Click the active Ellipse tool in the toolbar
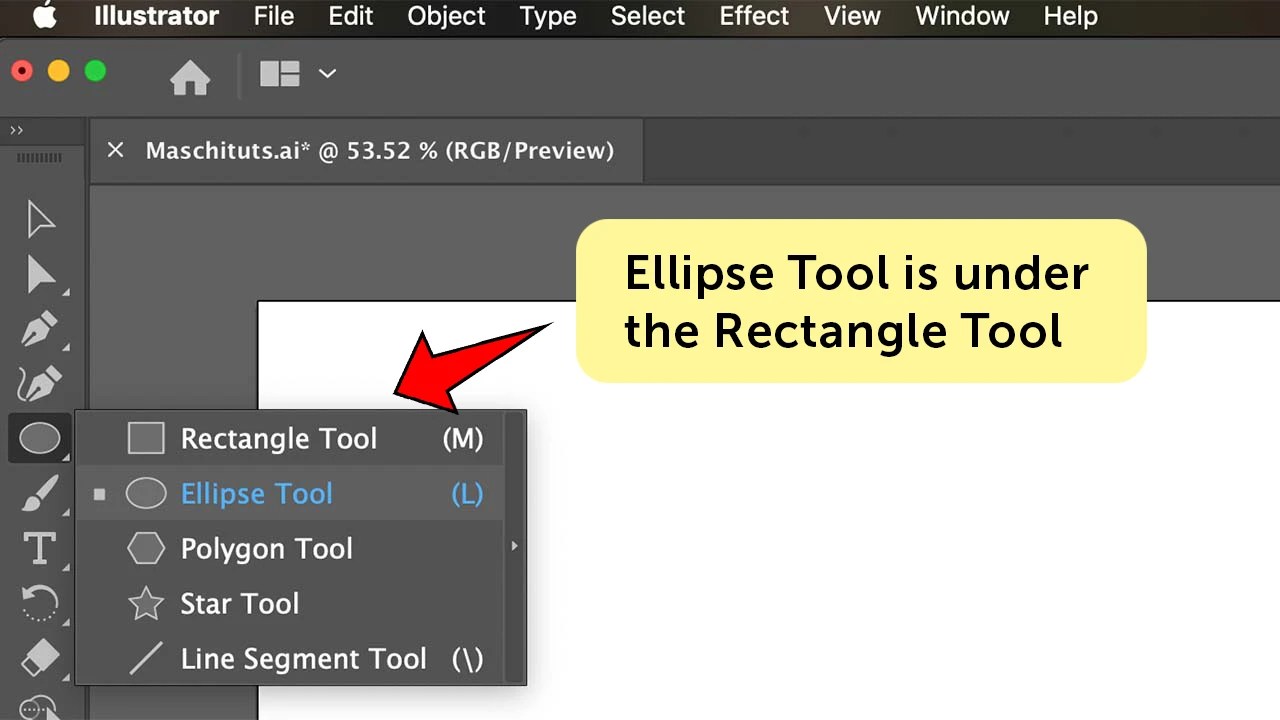Viewport: 1280px width, 720px height. pos(40,438)
